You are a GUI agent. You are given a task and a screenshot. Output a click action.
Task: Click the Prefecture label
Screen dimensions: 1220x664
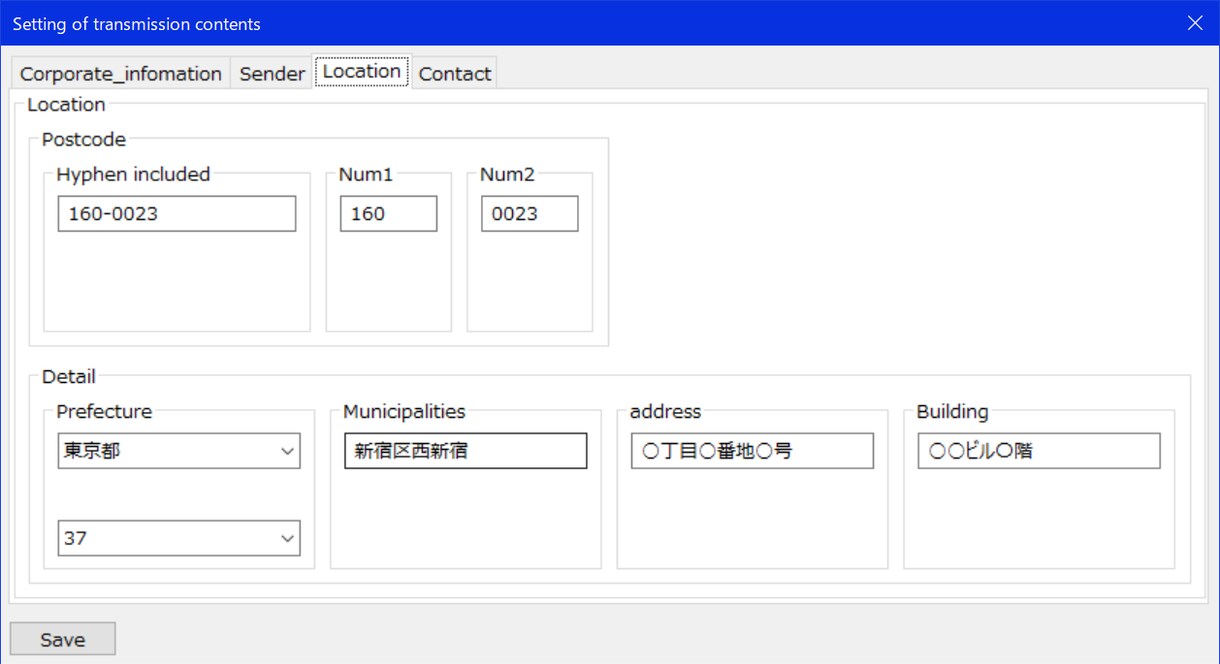(104, 411)
